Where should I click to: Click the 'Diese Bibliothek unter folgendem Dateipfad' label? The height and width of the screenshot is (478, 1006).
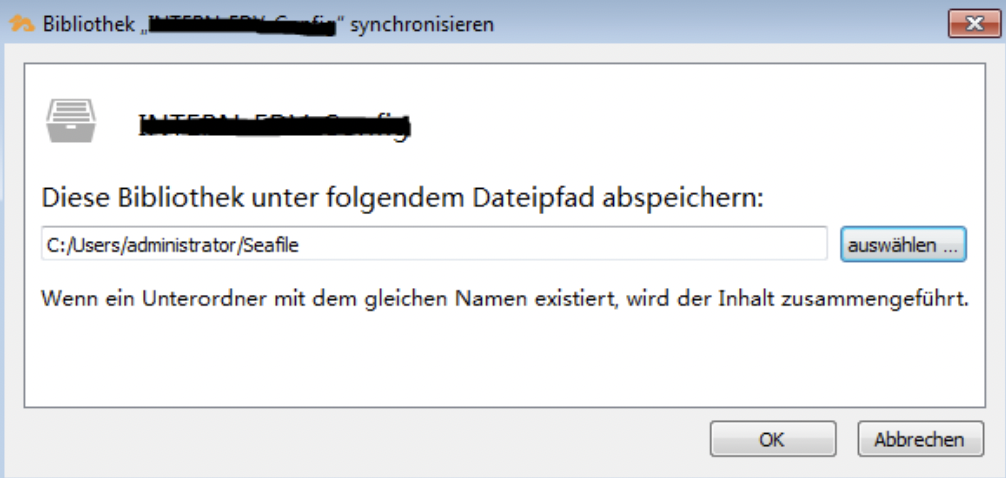coord(400,198)
